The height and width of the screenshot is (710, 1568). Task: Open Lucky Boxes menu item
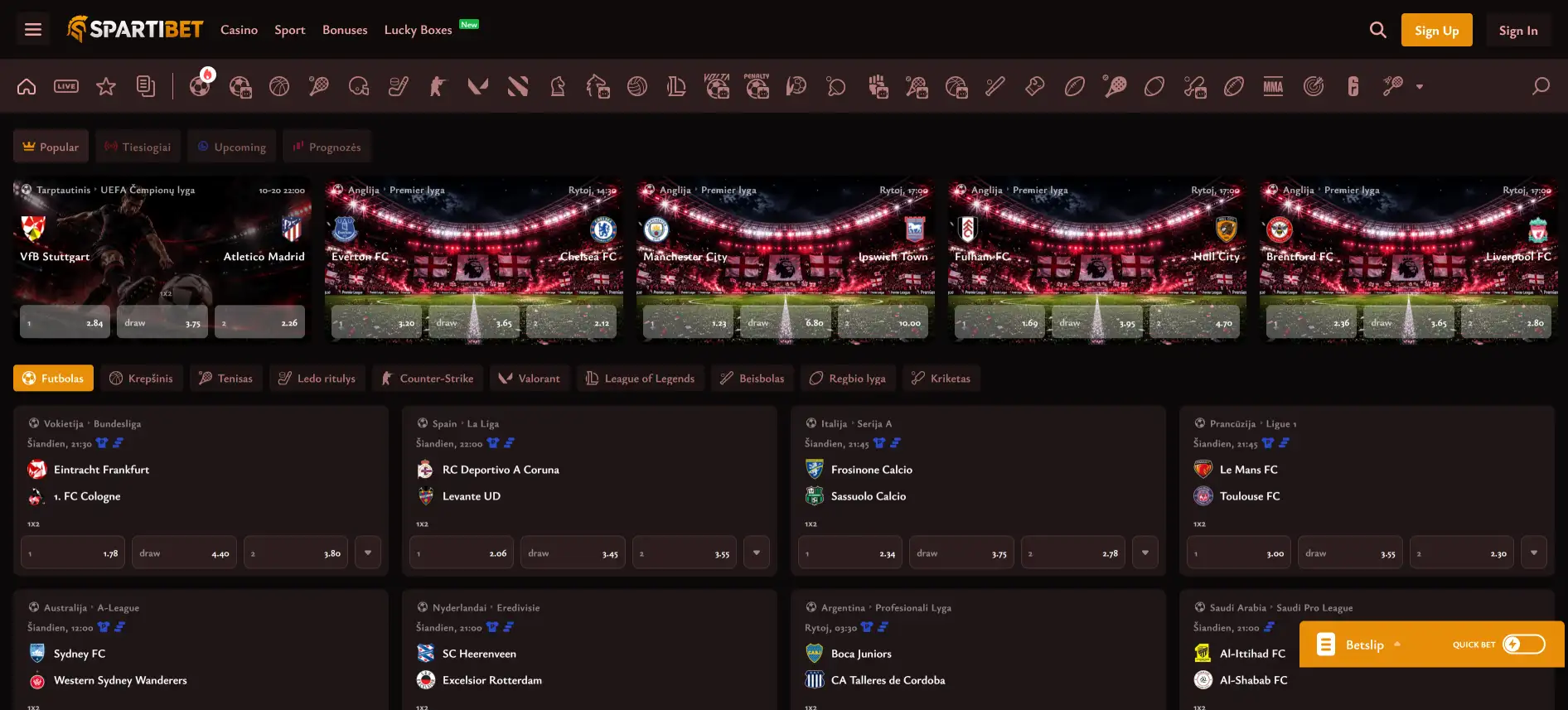click(x=418, y=30)
